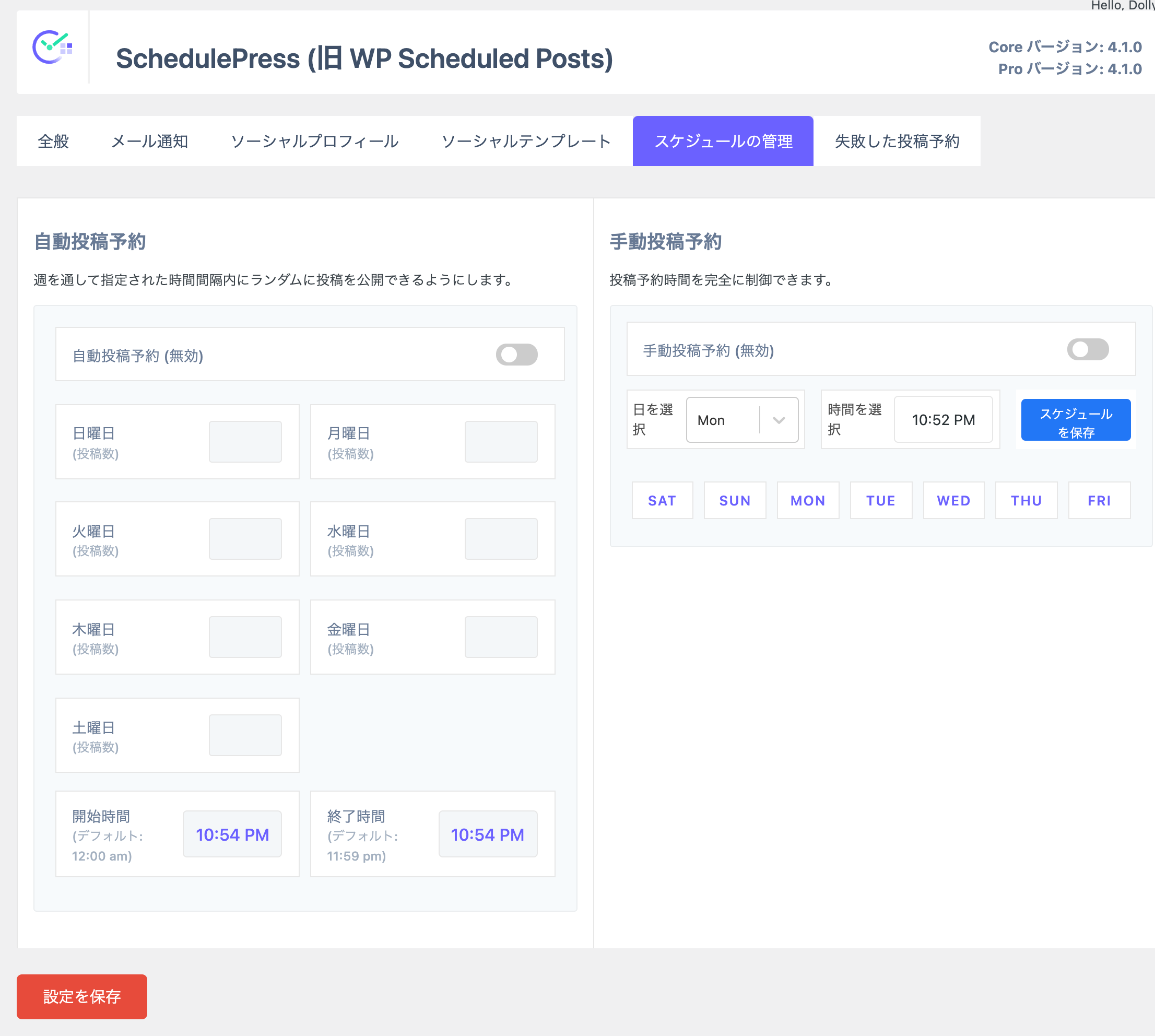1155x1036 pixels.
Task: Click the 投稿予約時間を完全に制御できます description
Action: point(721,280)
